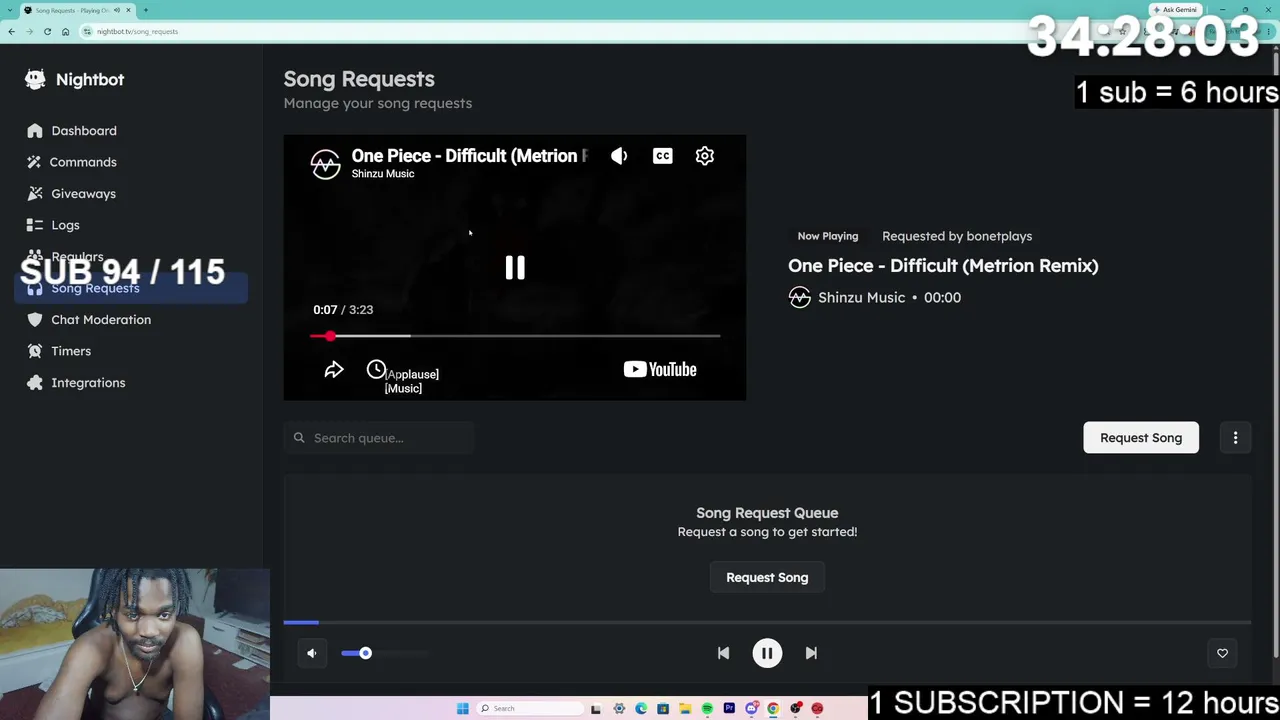This screenshot has height=720, width=1280.
Task: Seek using the bottom song progress bar
Action: coord(767,622)
